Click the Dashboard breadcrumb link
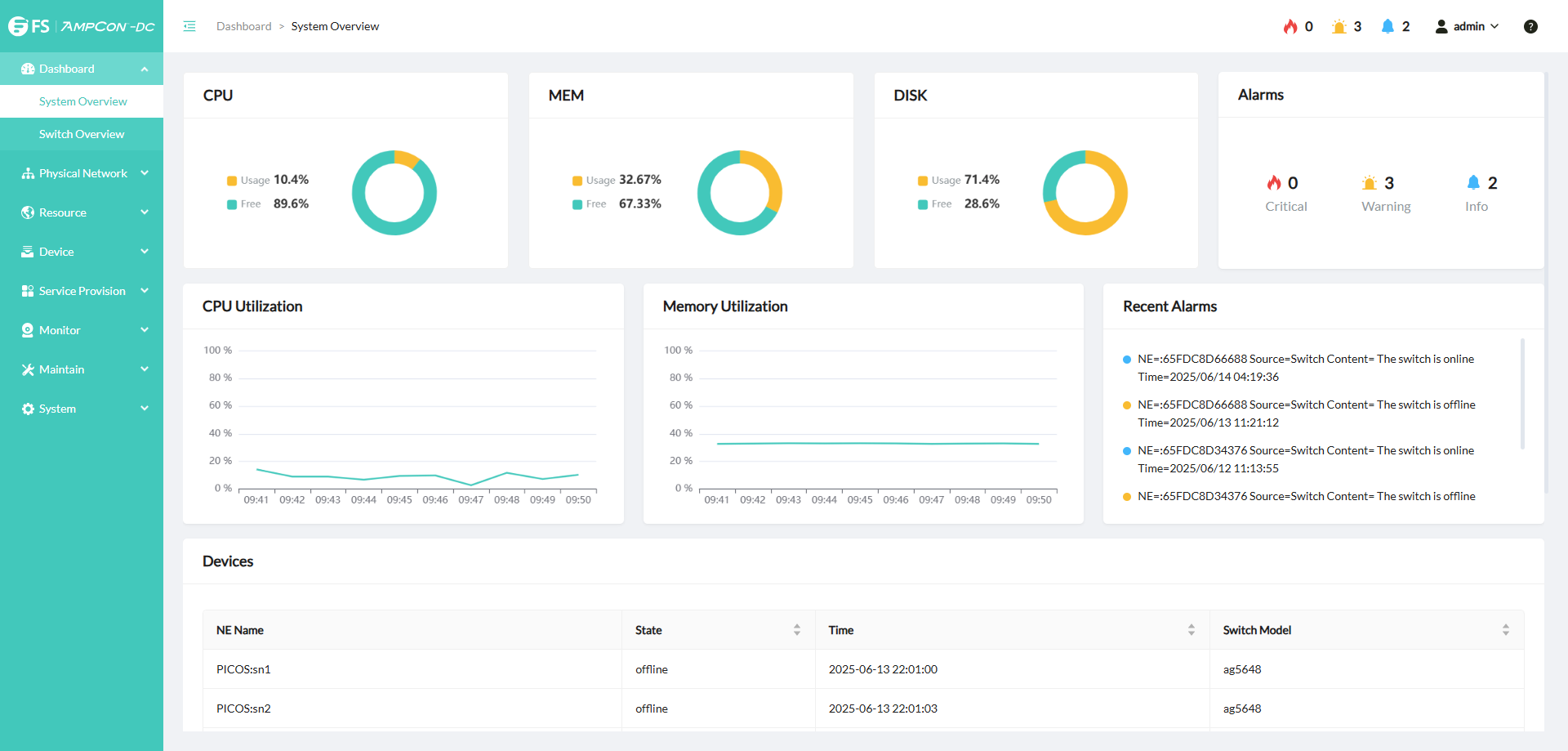 point(243,26)
